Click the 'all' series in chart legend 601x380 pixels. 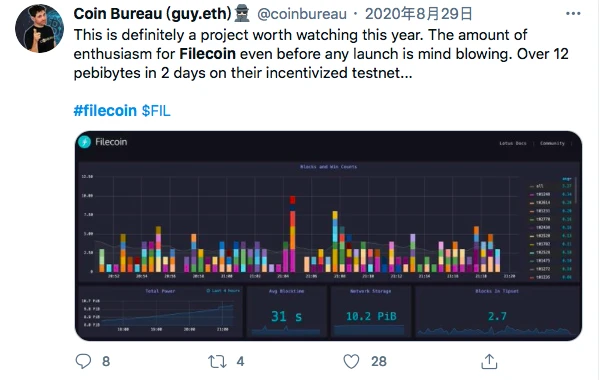point(540,186)
